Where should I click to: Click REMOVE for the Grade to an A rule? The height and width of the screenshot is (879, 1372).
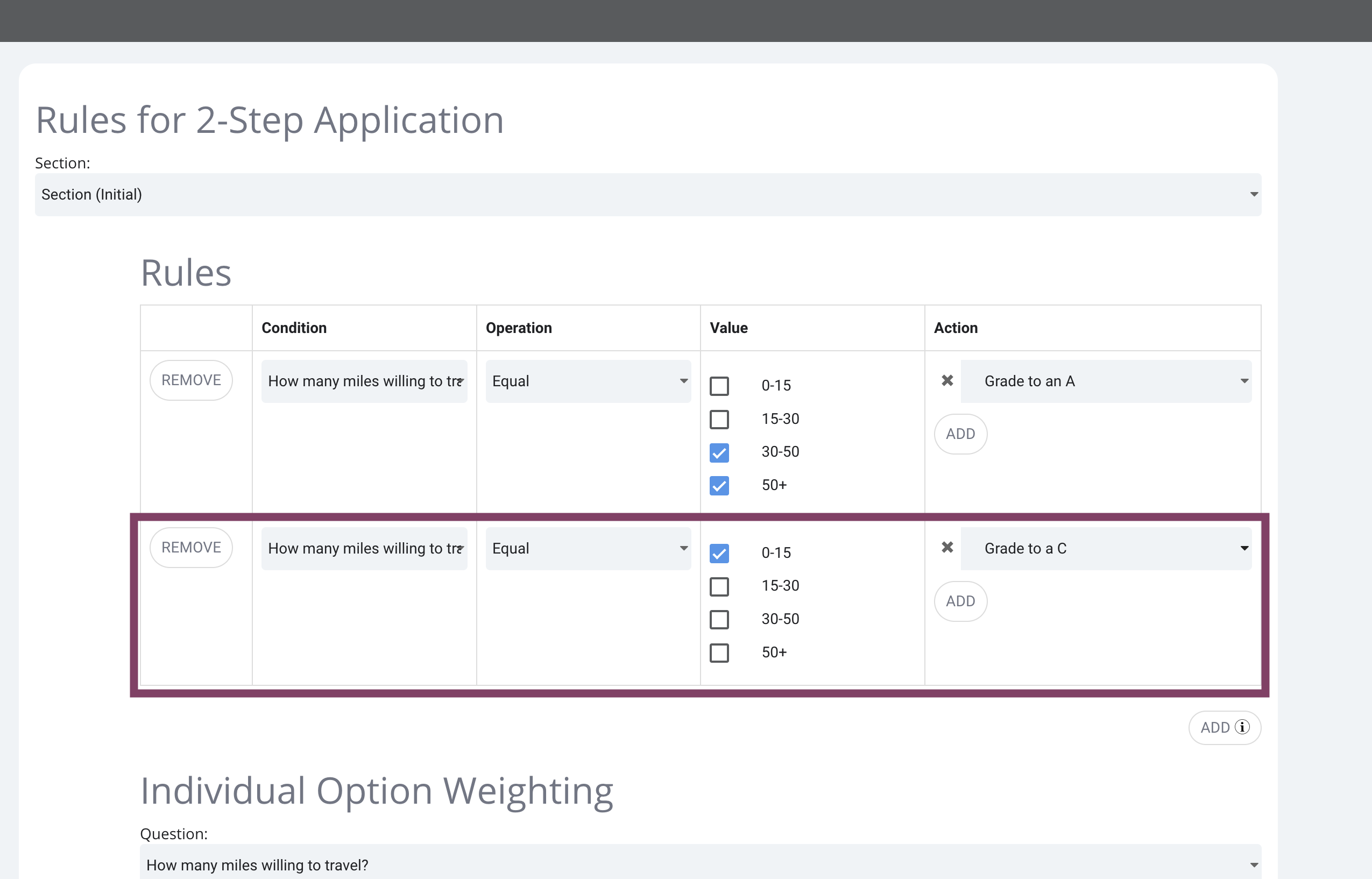coord(191,380)
